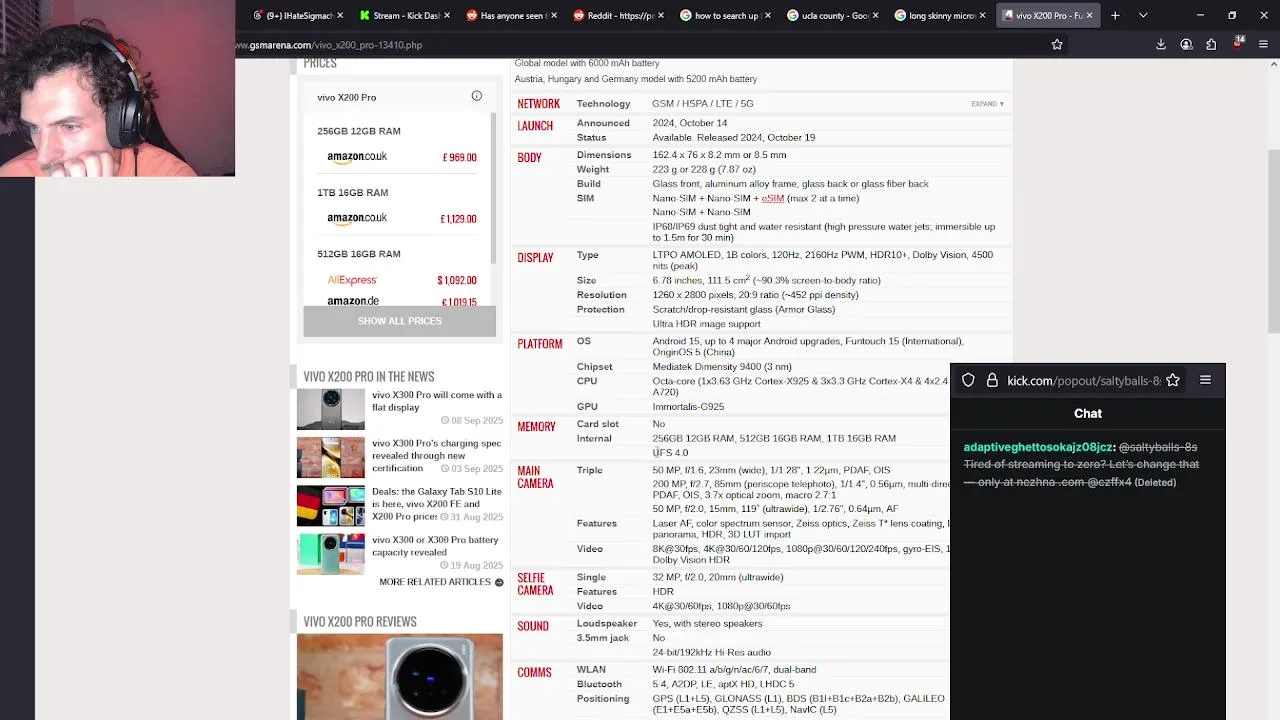This screenshot has width=1280, height=720.
Task: Click the 'Mediatek Dimensity 9400 (3 nm)' chipset value
Action: tap(722, 367)
